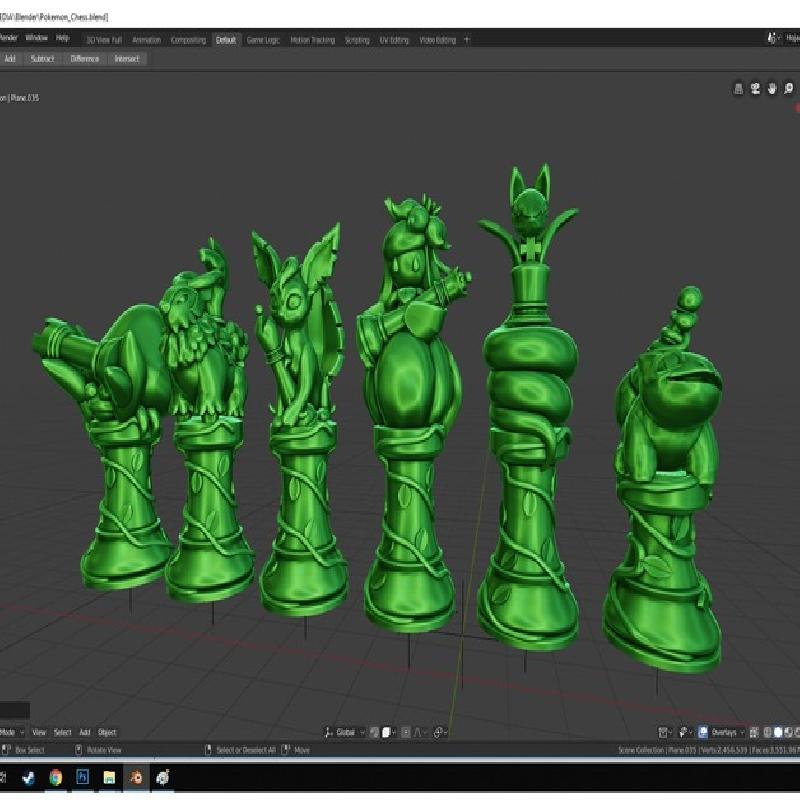The image size is (800, 800).
Task: Open the Window menu in top bar
Action: 36,38
